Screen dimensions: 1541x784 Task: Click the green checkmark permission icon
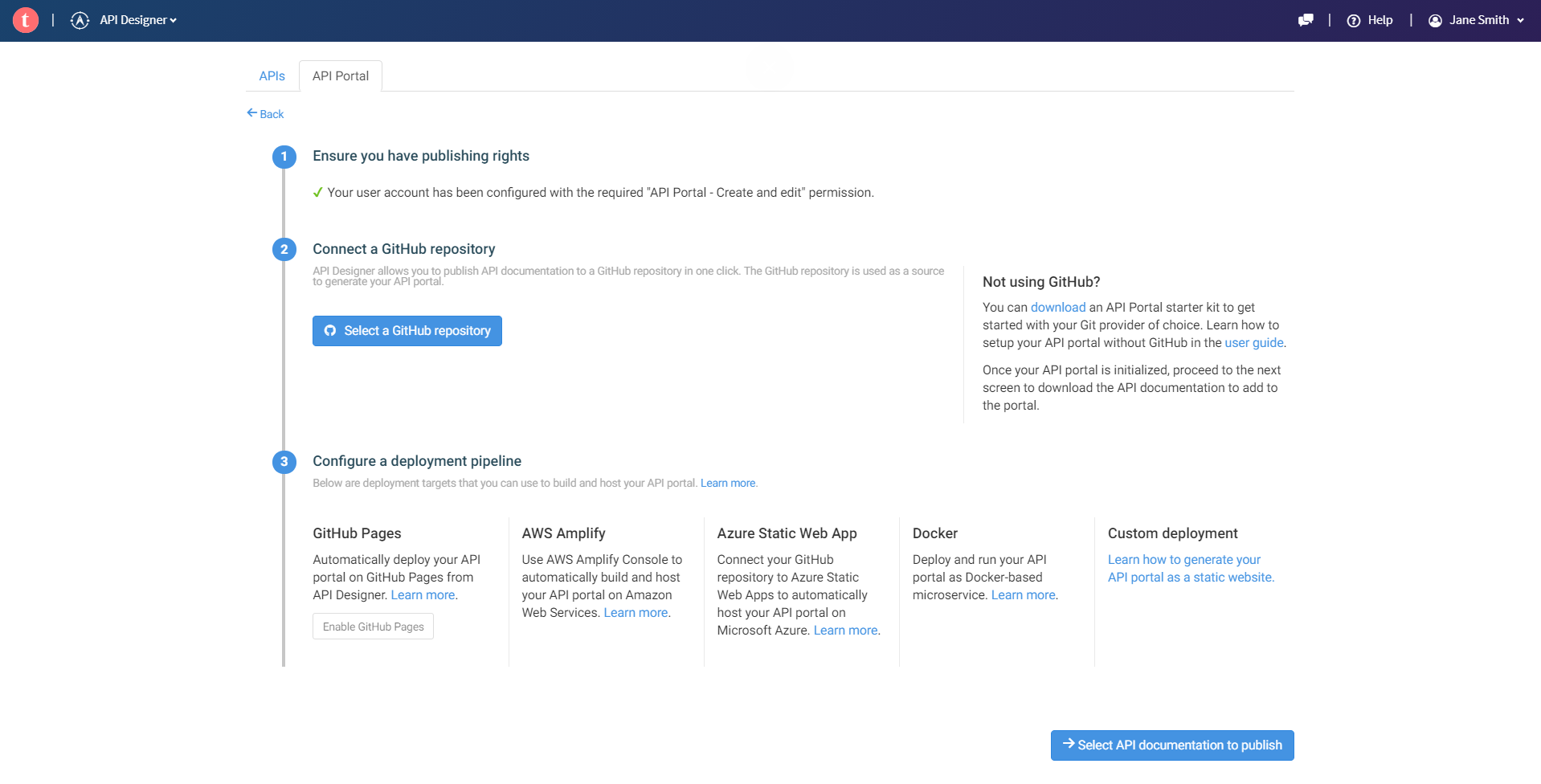[x=318, y=192]
